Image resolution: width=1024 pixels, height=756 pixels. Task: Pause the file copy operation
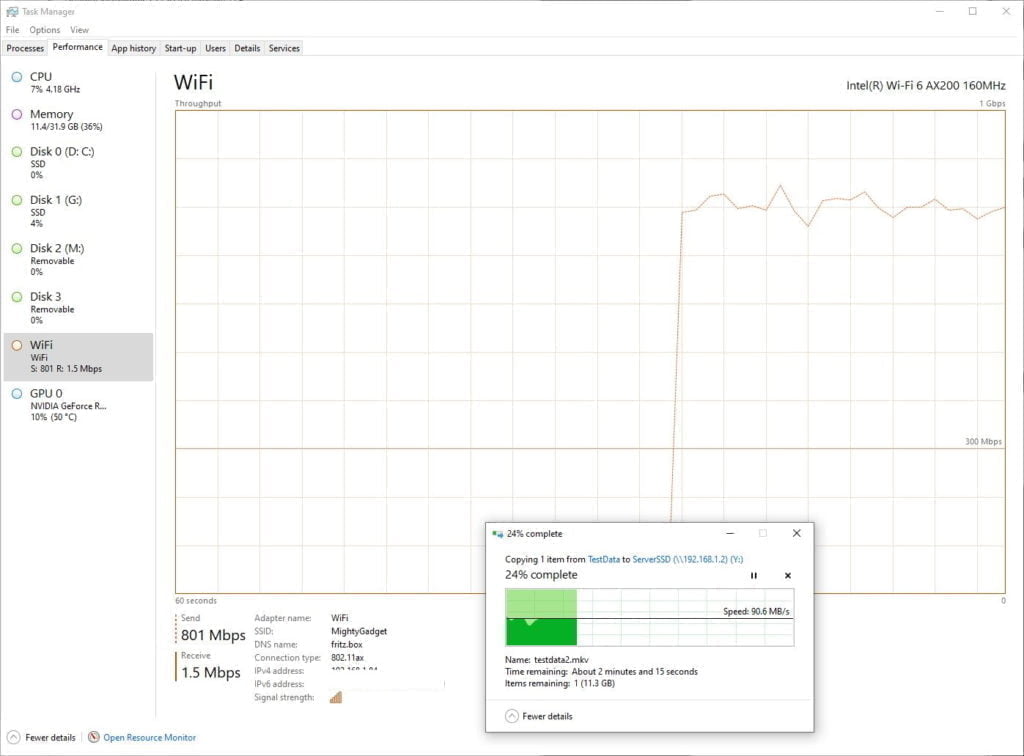pyautogui.click(x=754, y=576)
